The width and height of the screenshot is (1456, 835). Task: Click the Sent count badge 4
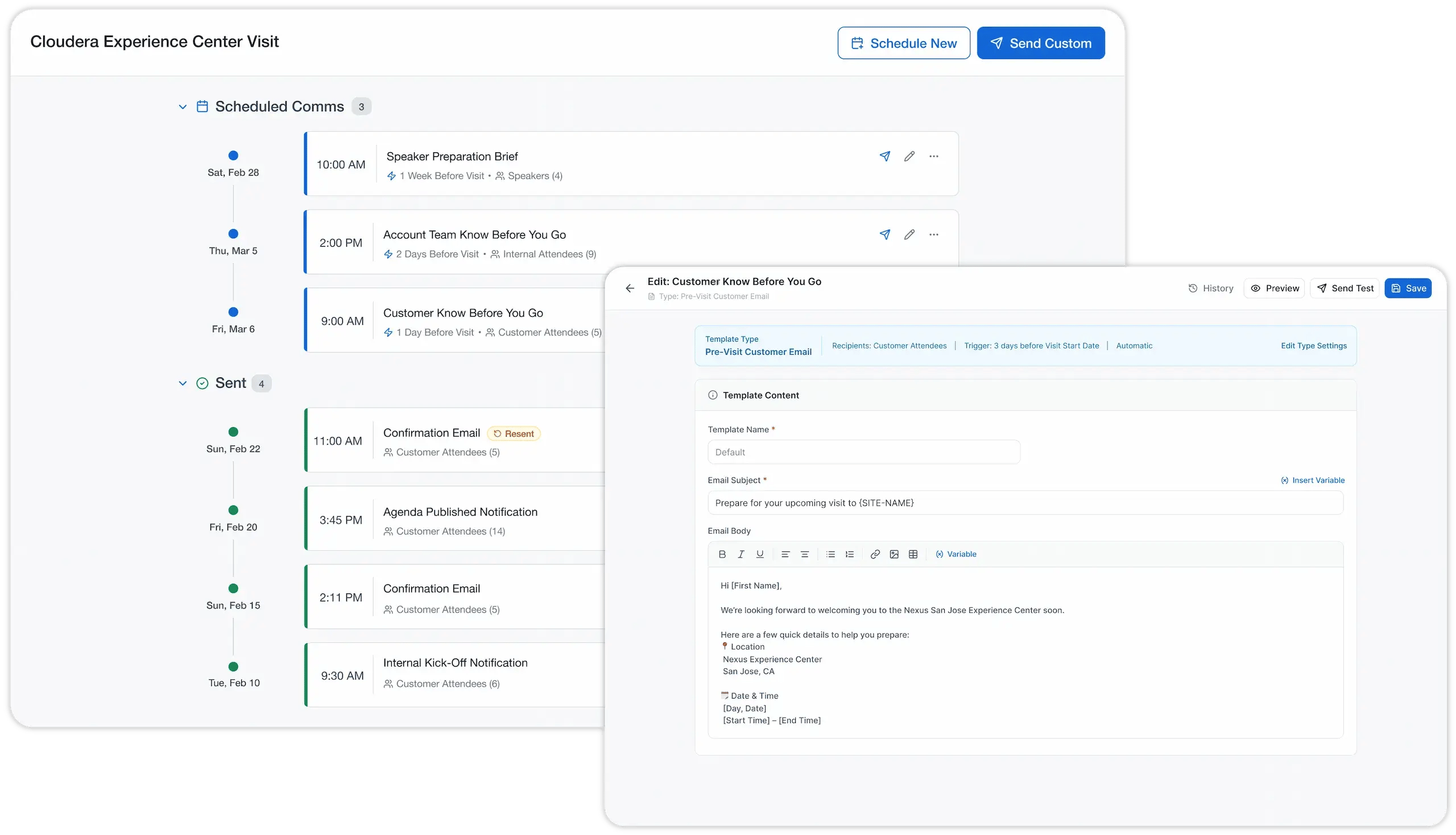coord(262,384)
